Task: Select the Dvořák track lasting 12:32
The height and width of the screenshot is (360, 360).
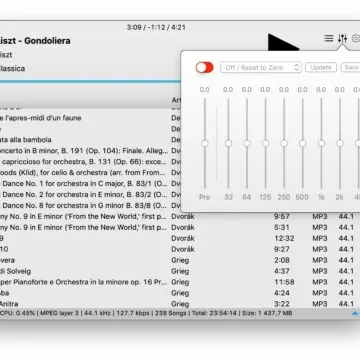Action: coord(180,238)
